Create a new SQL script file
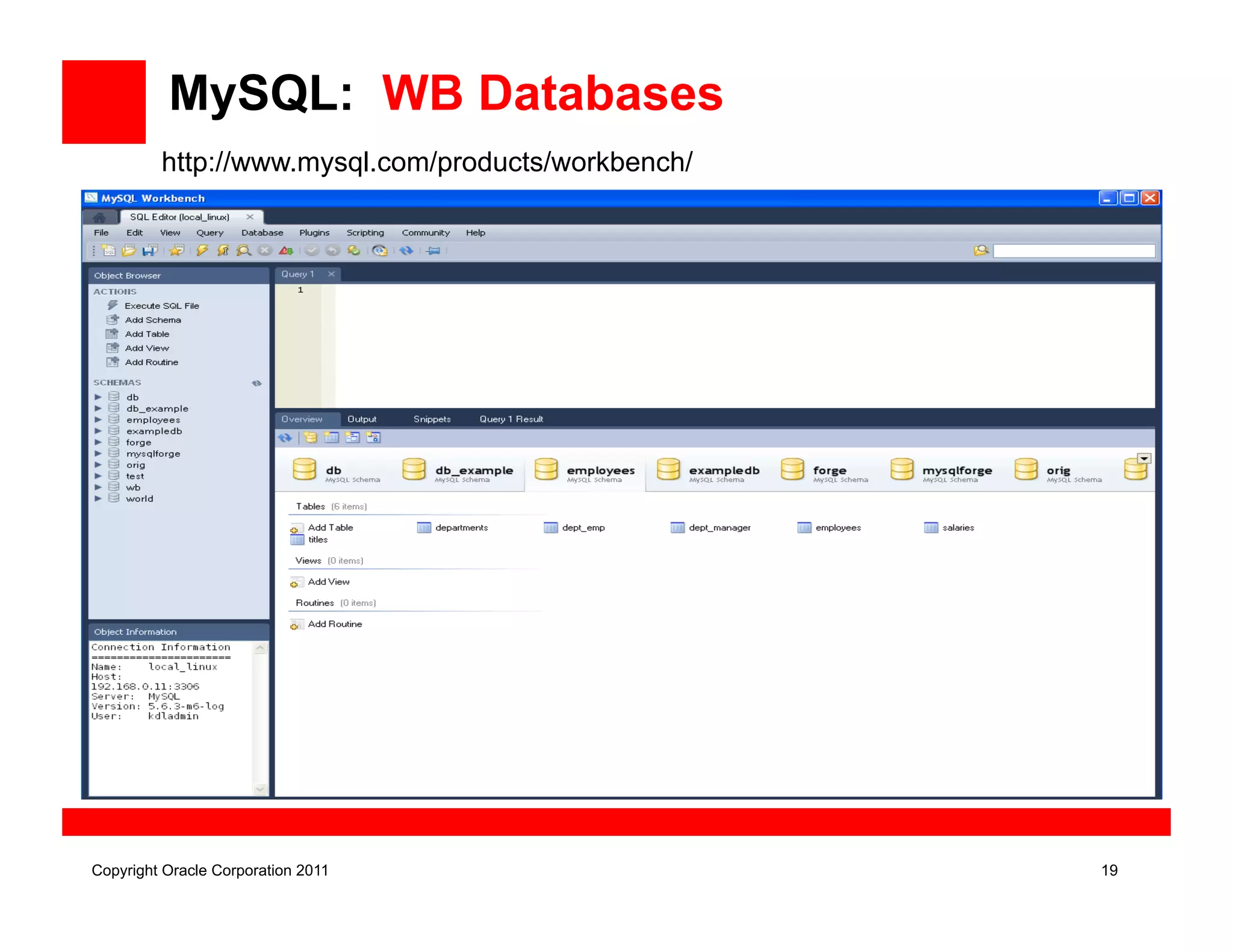This screenshot has height=952, width=1233. [x=108, y=250]
